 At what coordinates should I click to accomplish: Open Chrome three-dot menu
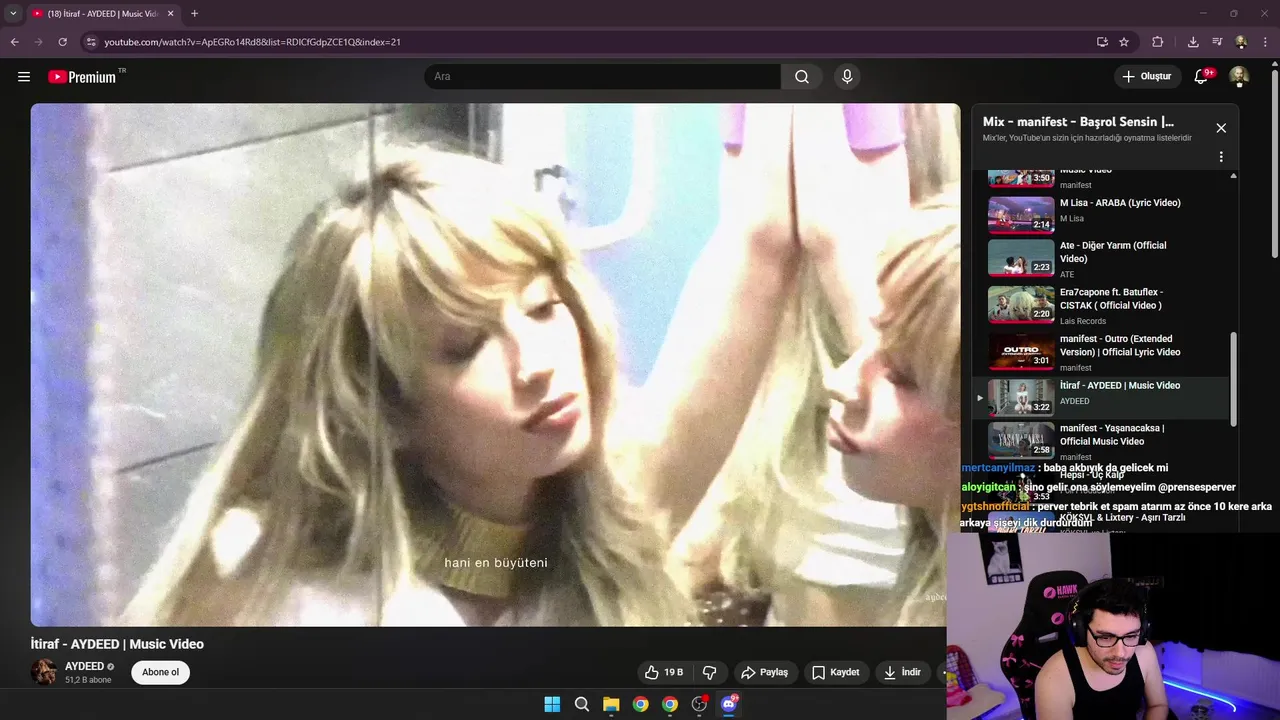coord(1264,42)
